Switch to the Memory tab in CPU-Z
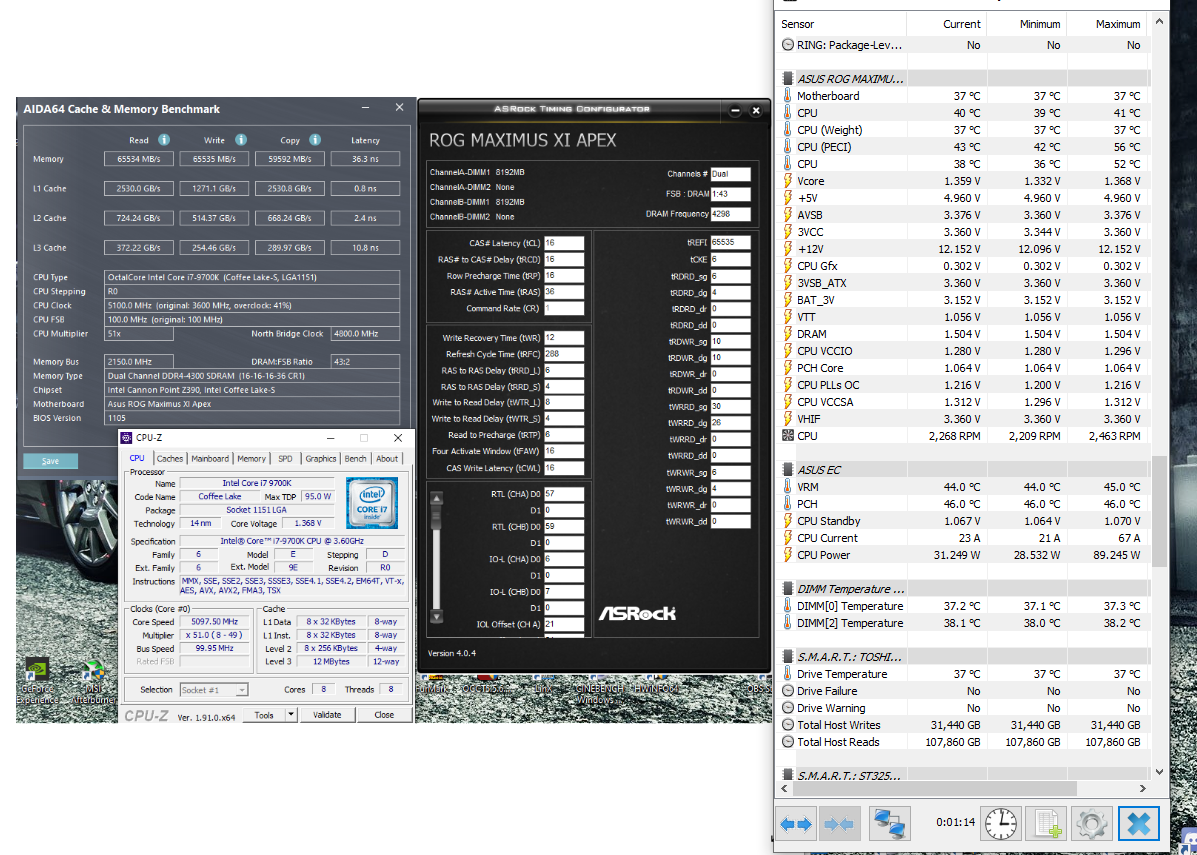Viewport: 1197px width, 855px height. coord(251,459)
